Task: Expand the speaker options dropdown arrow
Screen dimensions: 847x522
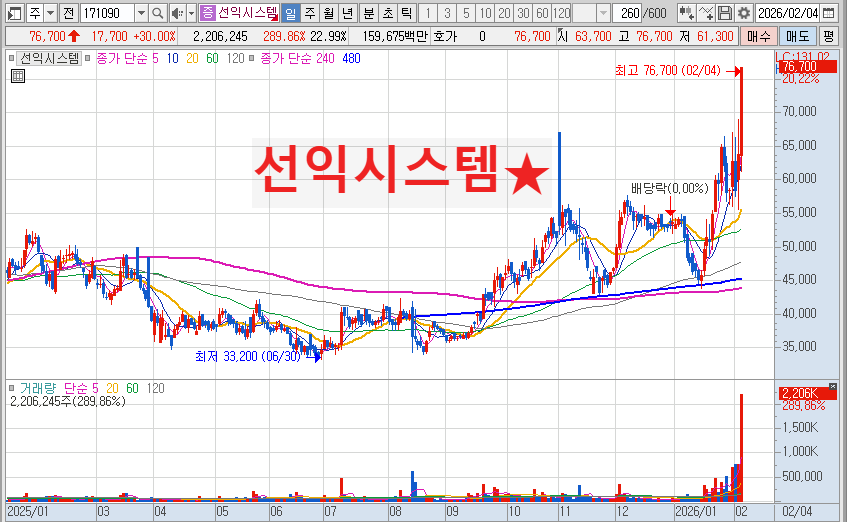Action: (x=191, y=13)
